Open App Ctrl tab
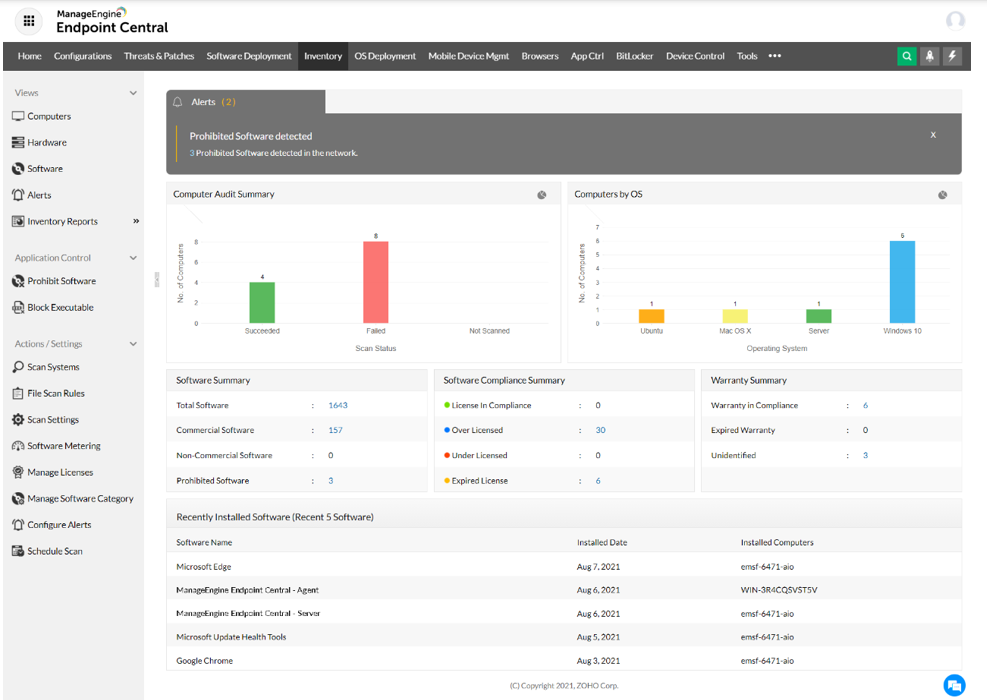 [x=587, y=56]
